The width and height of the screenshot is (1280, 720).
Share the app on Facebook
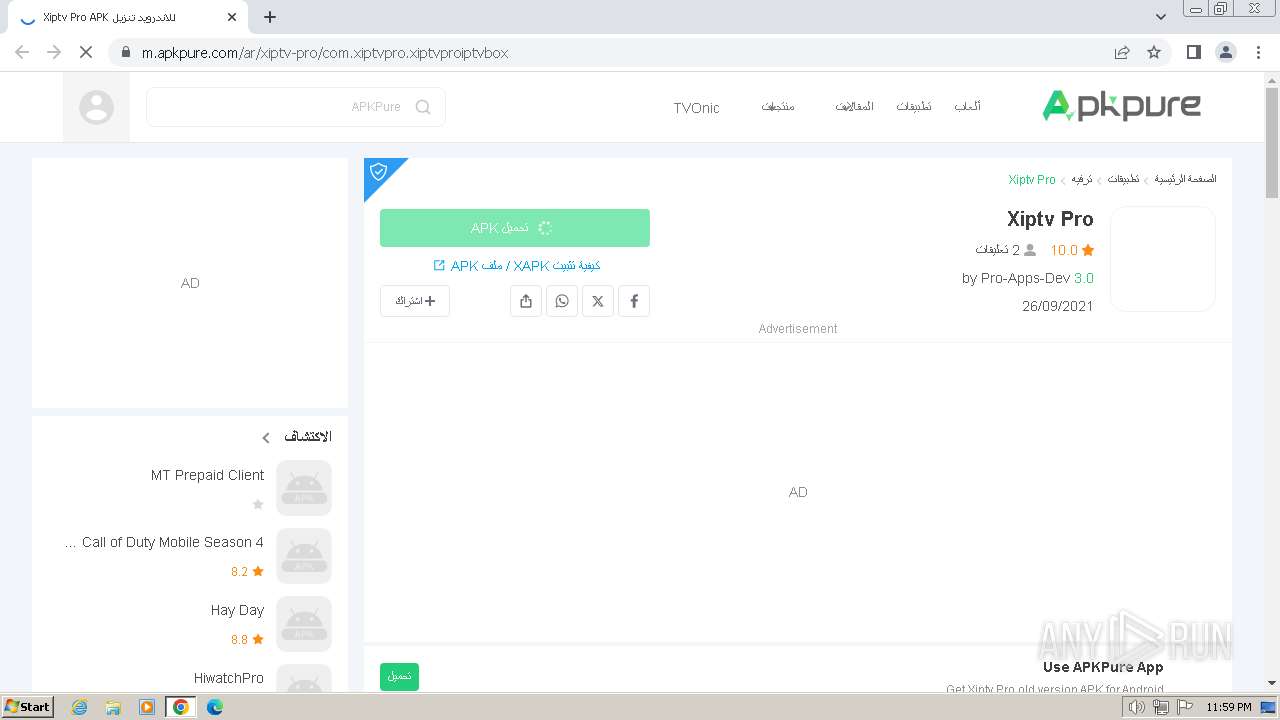pos(634,301)
